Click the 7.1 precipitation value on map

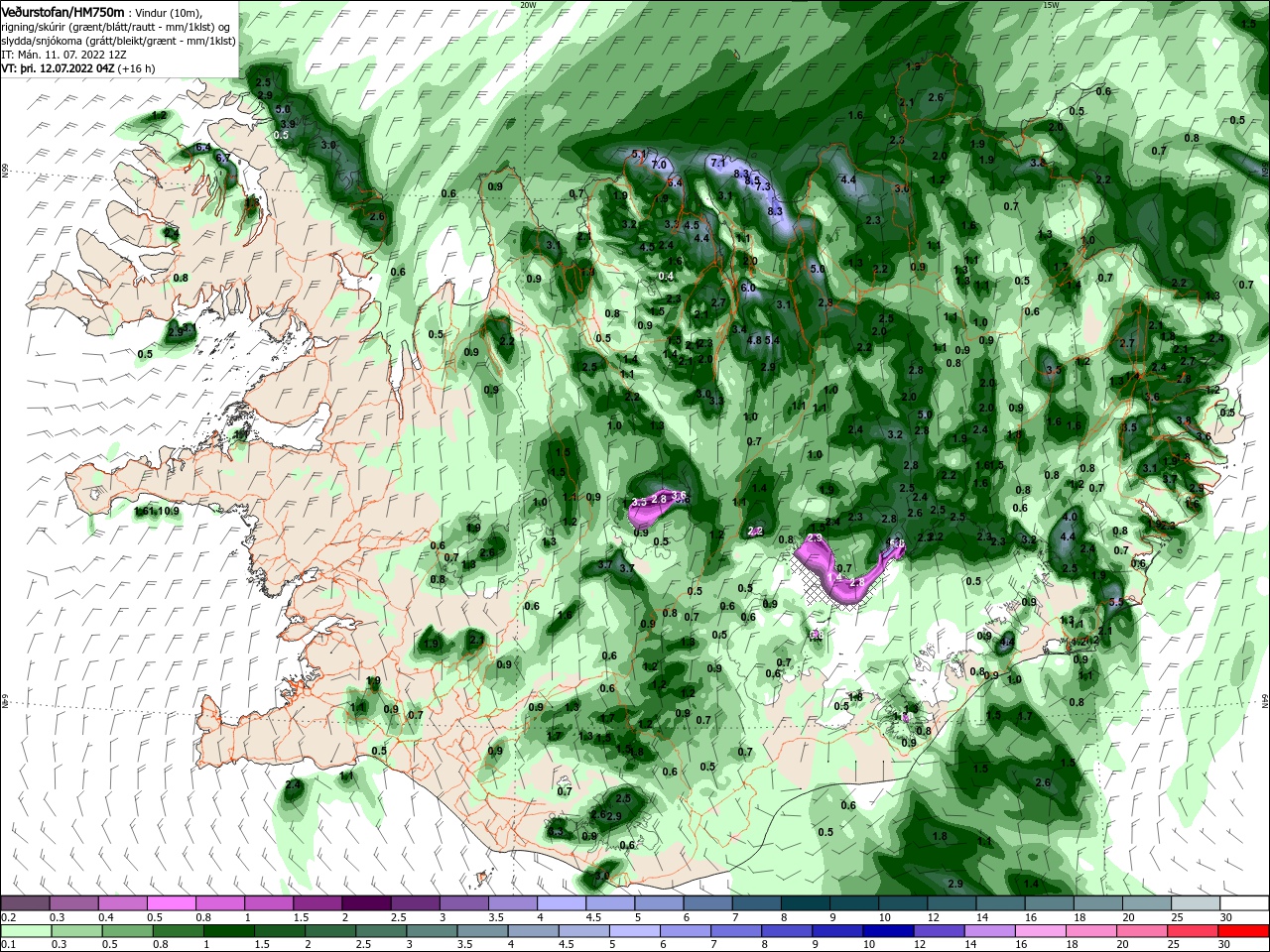click(718, 161)
